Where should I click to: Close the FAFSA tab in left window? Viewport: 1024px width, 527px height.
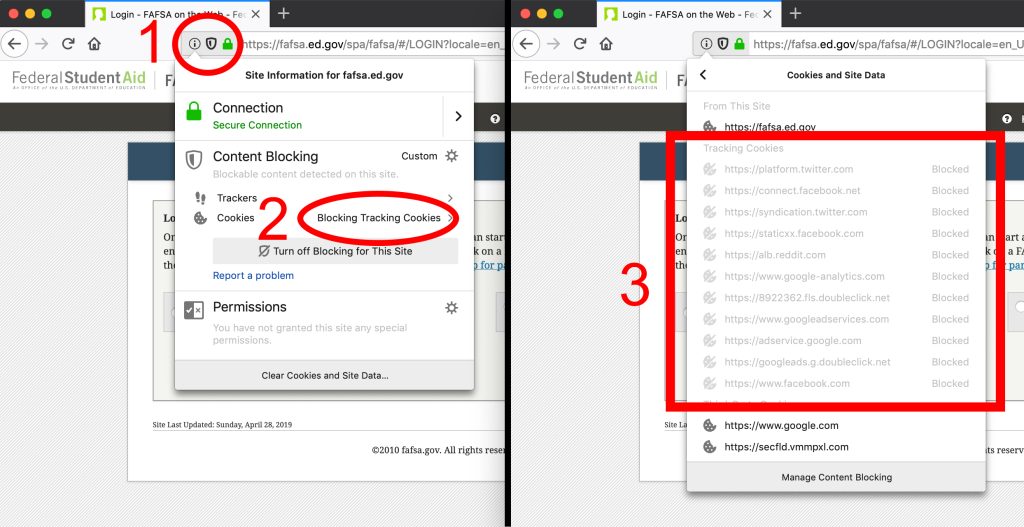256,14
